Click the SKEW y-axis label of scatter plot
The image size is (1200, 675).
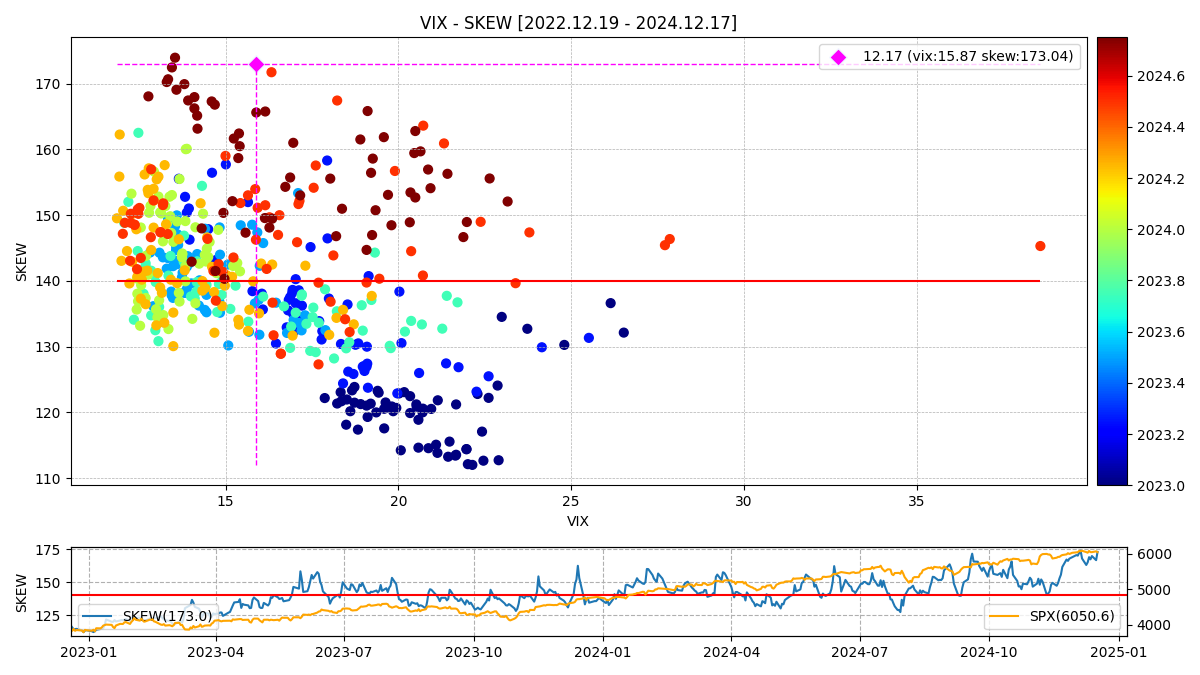click(x=22, y=261)
